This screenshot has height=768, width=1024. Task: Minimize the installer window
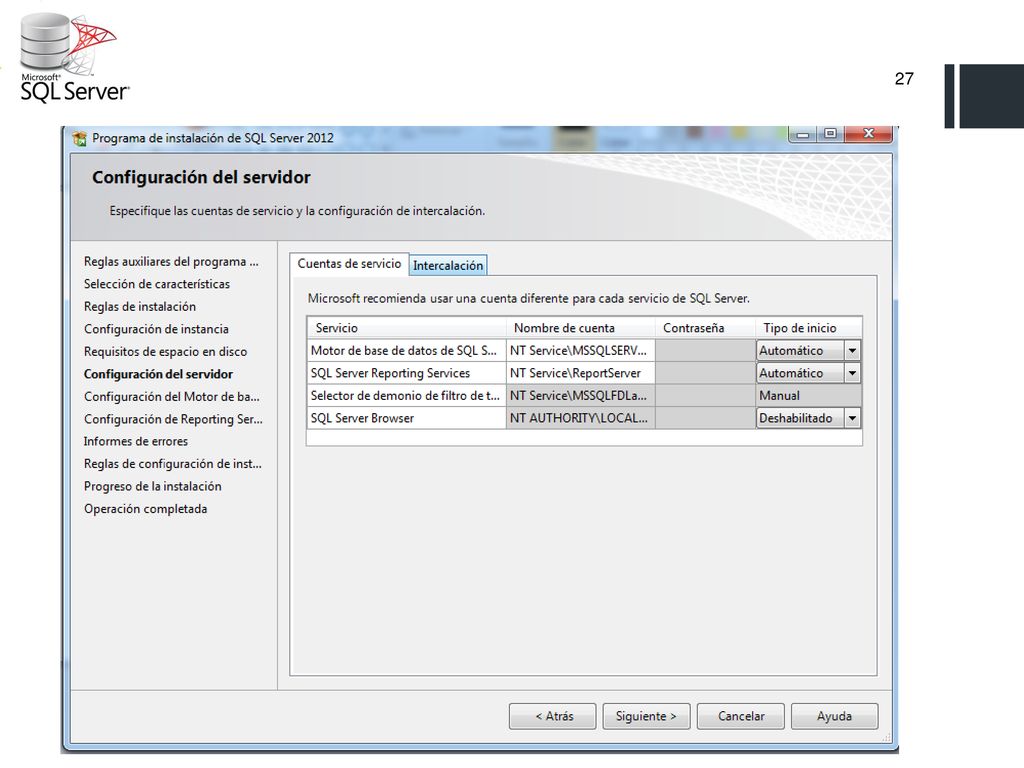(x=803, y=134)
